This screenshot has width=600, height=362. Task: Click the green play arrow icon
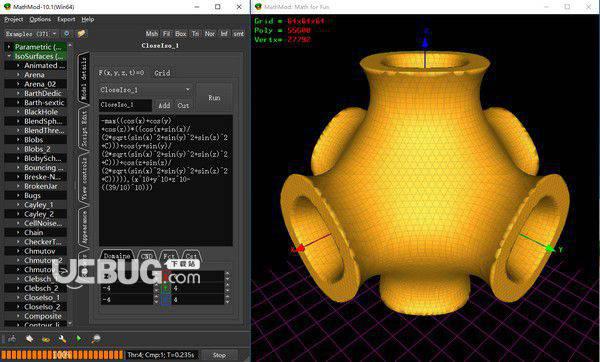(78, 339)
